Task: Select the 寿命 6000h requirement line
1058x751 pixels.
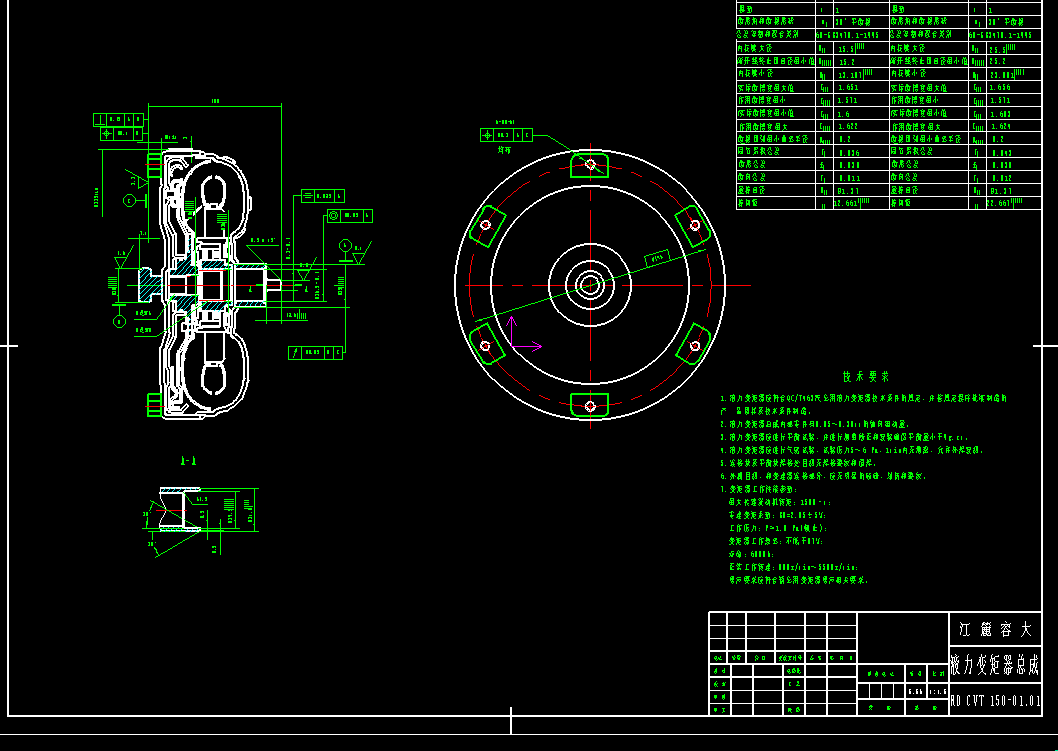Action: 751,554
